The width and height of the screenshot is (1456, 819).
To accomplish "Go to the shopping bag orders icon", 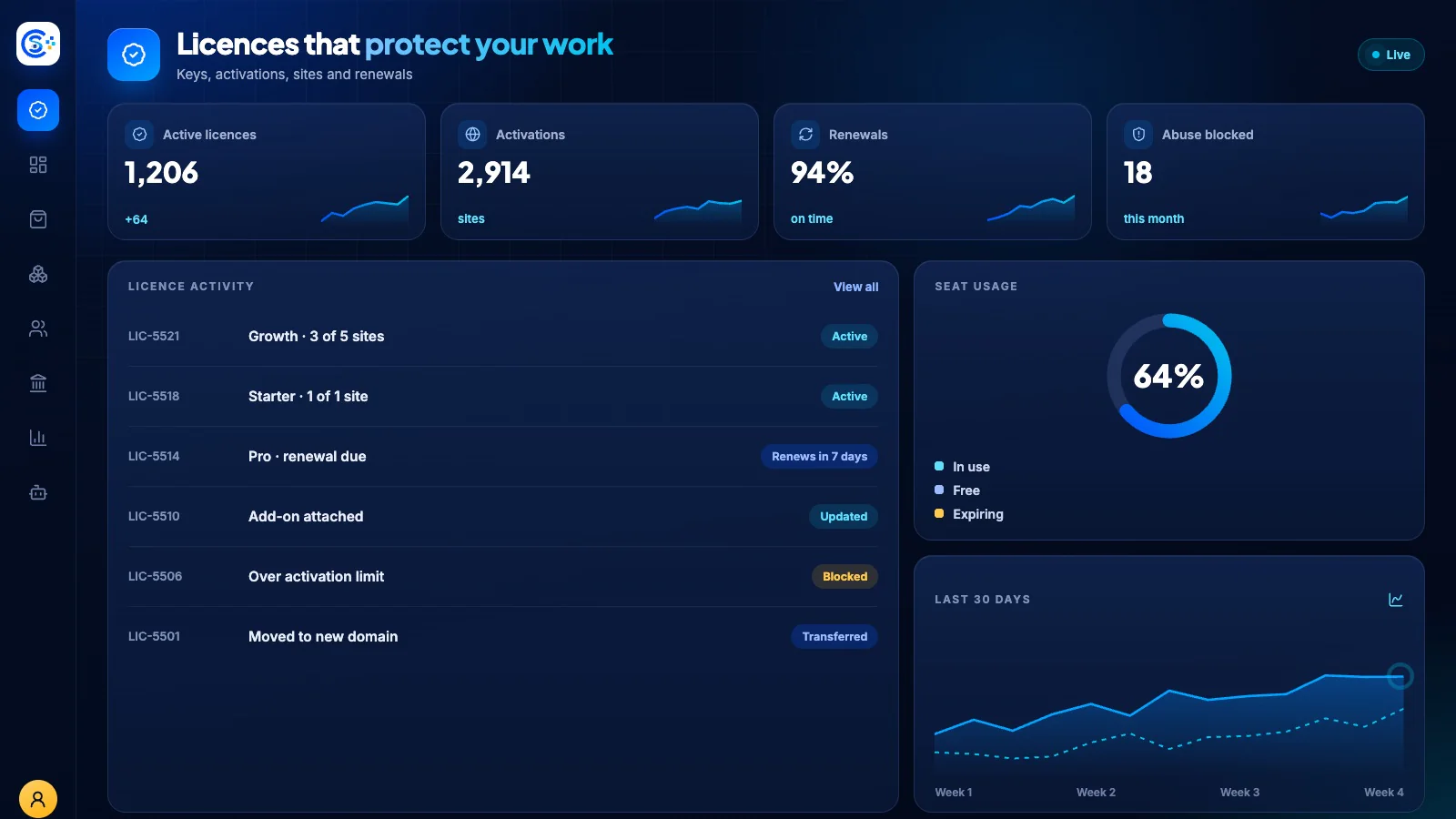I will (x=38, y=219).
